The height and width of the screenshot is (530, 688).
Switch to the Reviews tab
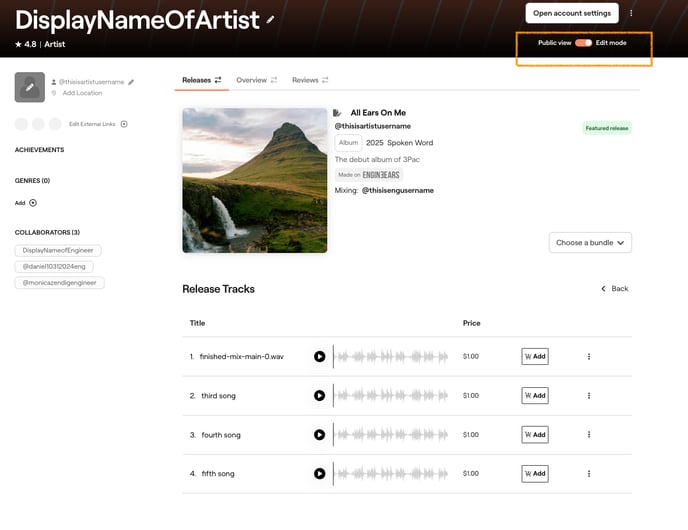[x=310, y=80]
